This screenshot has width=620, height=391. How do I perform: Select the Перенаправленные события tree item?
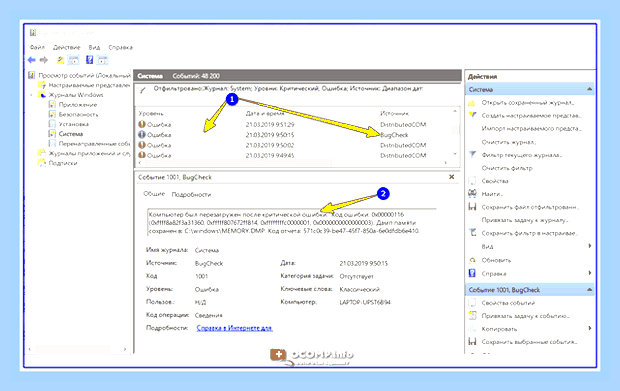94,144
